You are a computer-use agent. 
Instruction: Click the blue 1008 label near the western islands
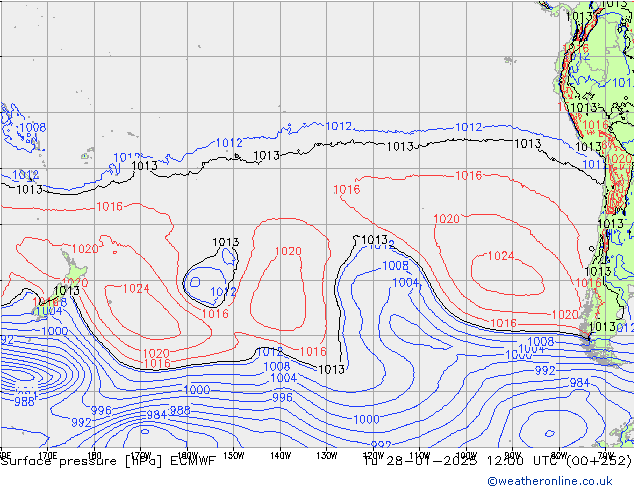(33, 128)
